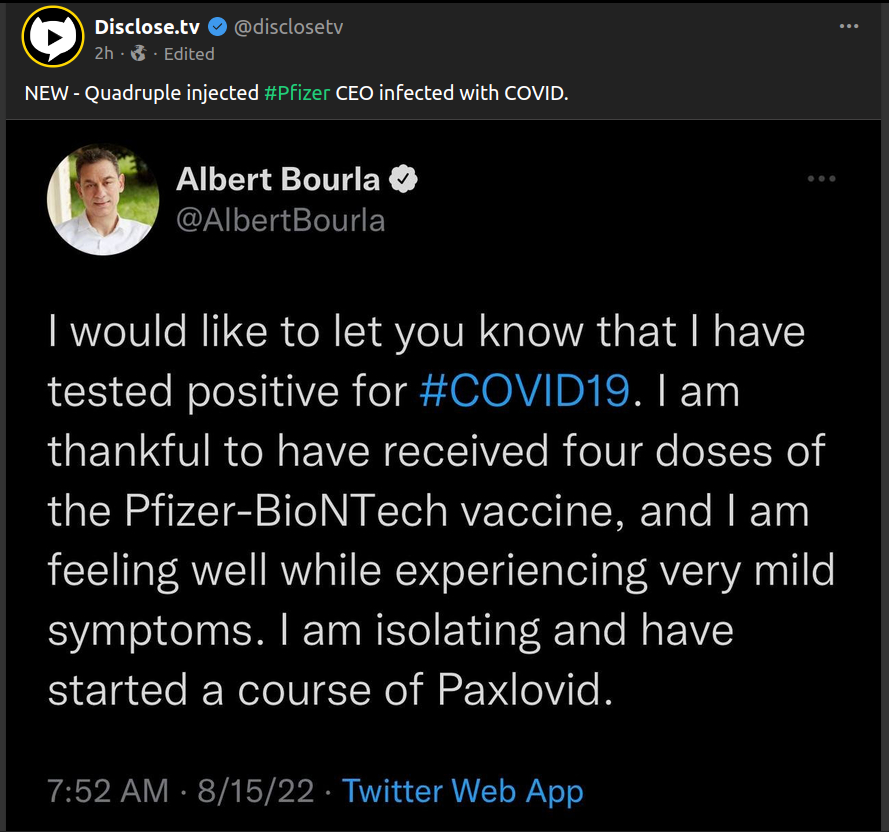The height and width of the screenshot is (832, 889).
Task: Open the three-dot menu in the tweet
Action: [x=820, y=179]
